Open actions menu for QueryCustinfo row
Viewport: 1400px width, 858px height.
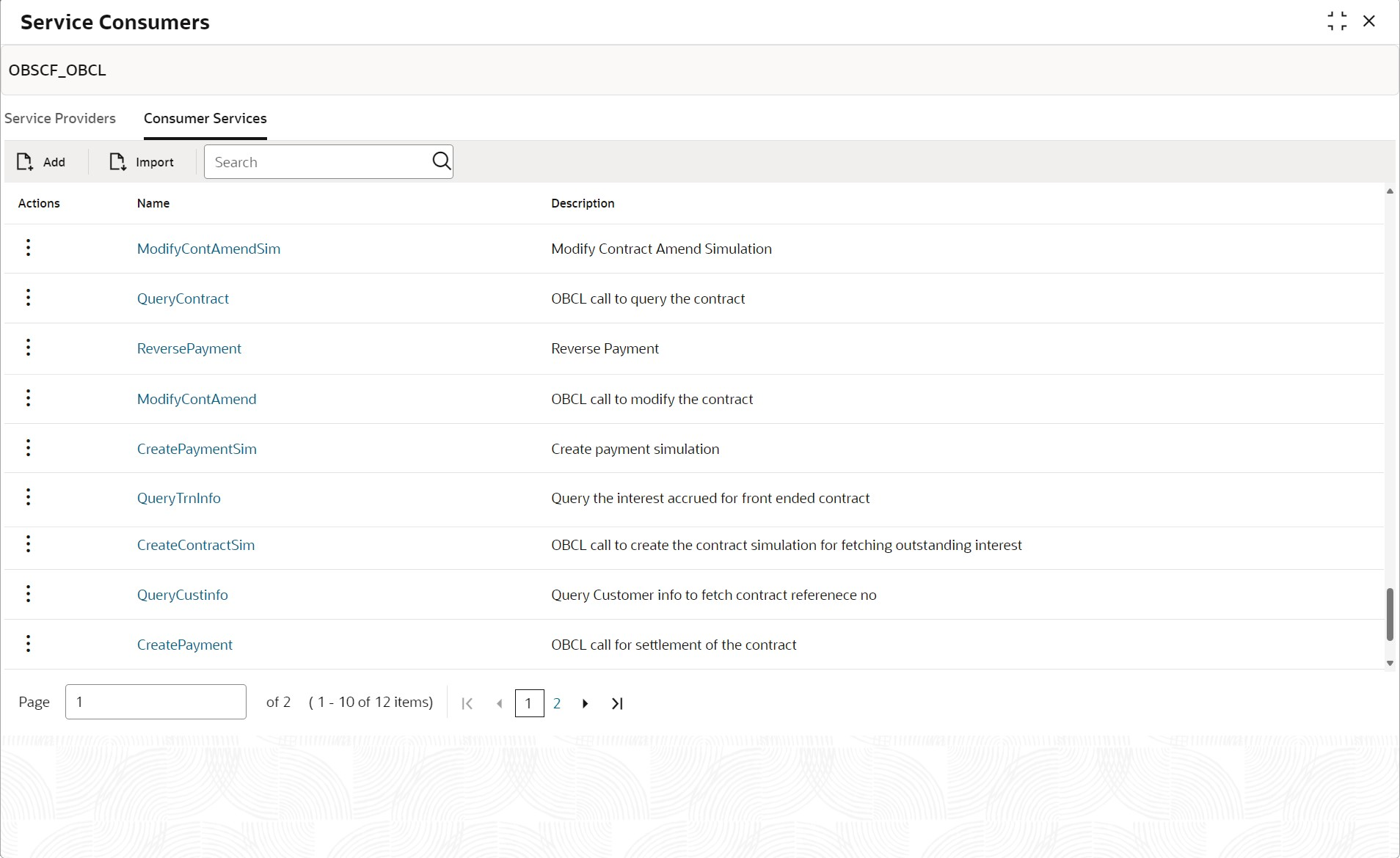28,594
